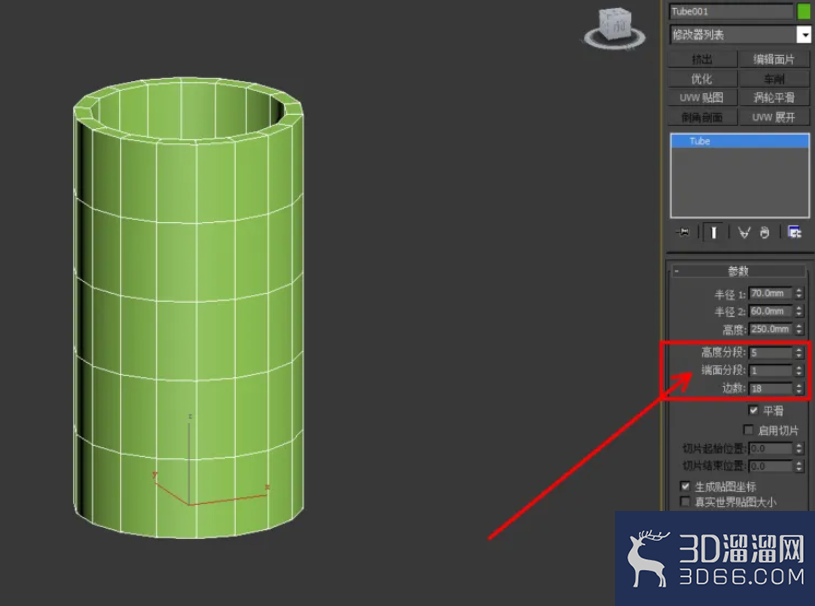
Task: Click the Tube001 object name field
Action: (x=731, y=11)
